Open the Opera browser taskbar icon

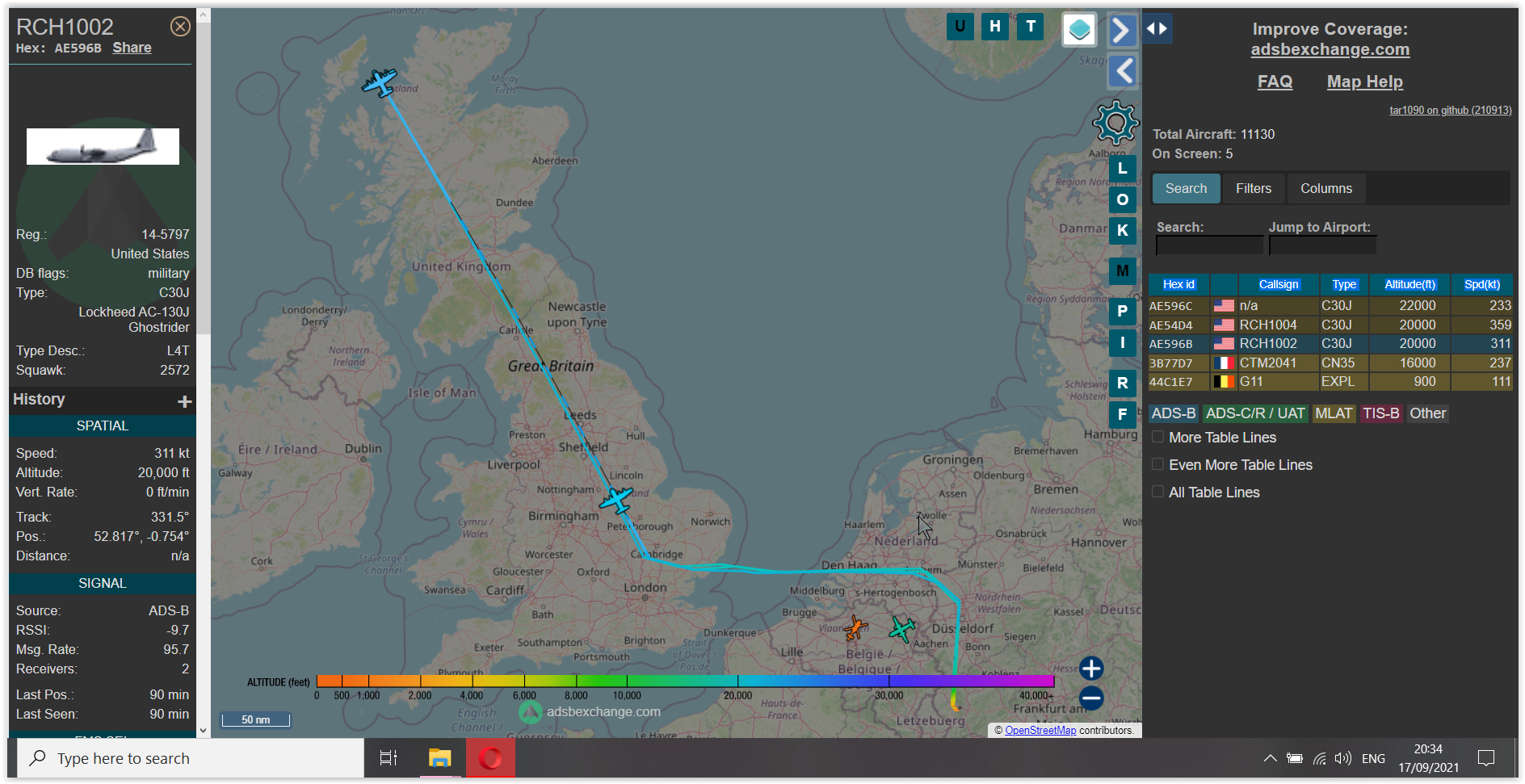point(489,758)
